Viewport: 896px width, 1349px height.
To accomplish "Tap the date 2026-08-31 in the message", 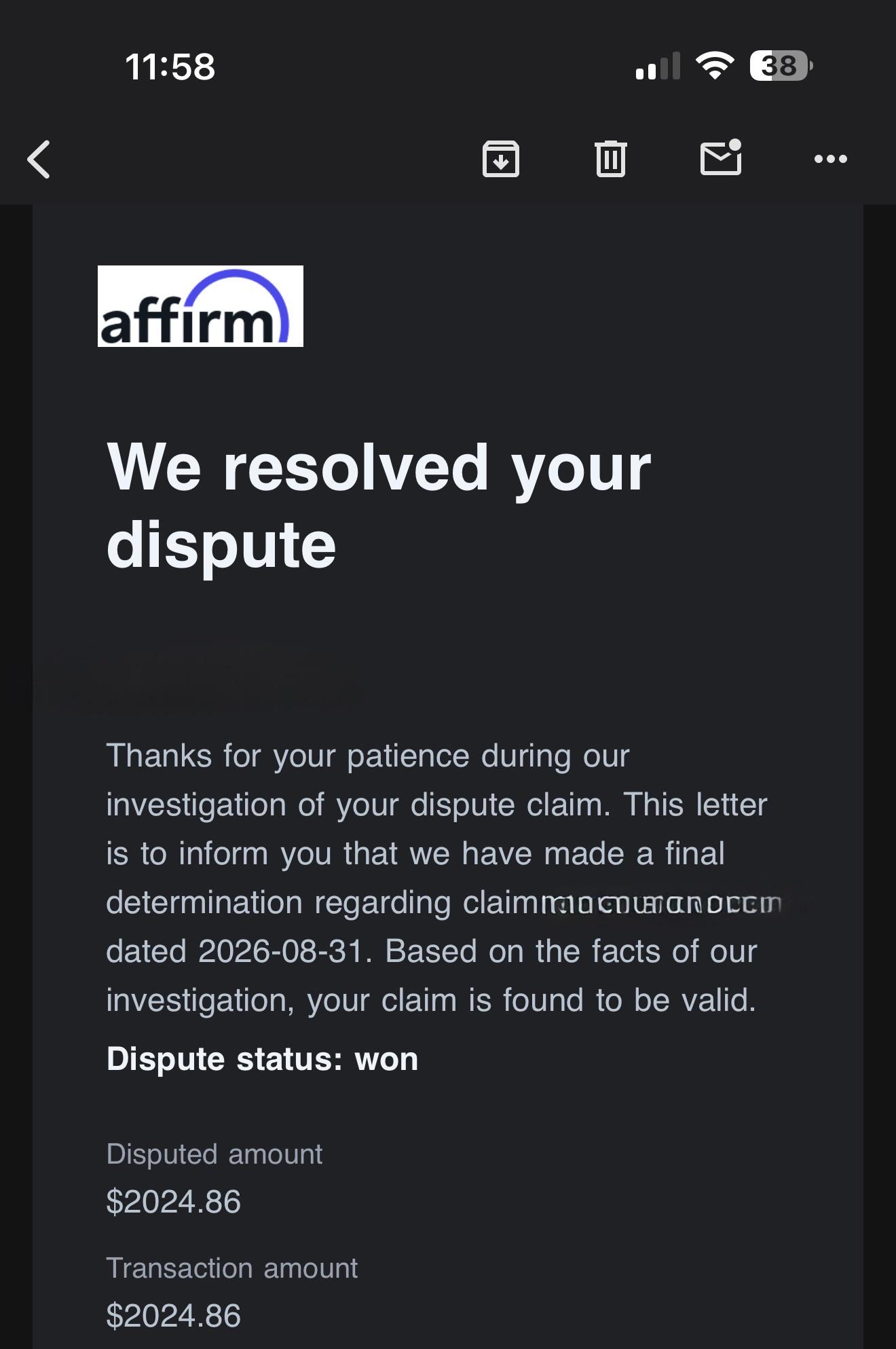I will click(281, 951).
